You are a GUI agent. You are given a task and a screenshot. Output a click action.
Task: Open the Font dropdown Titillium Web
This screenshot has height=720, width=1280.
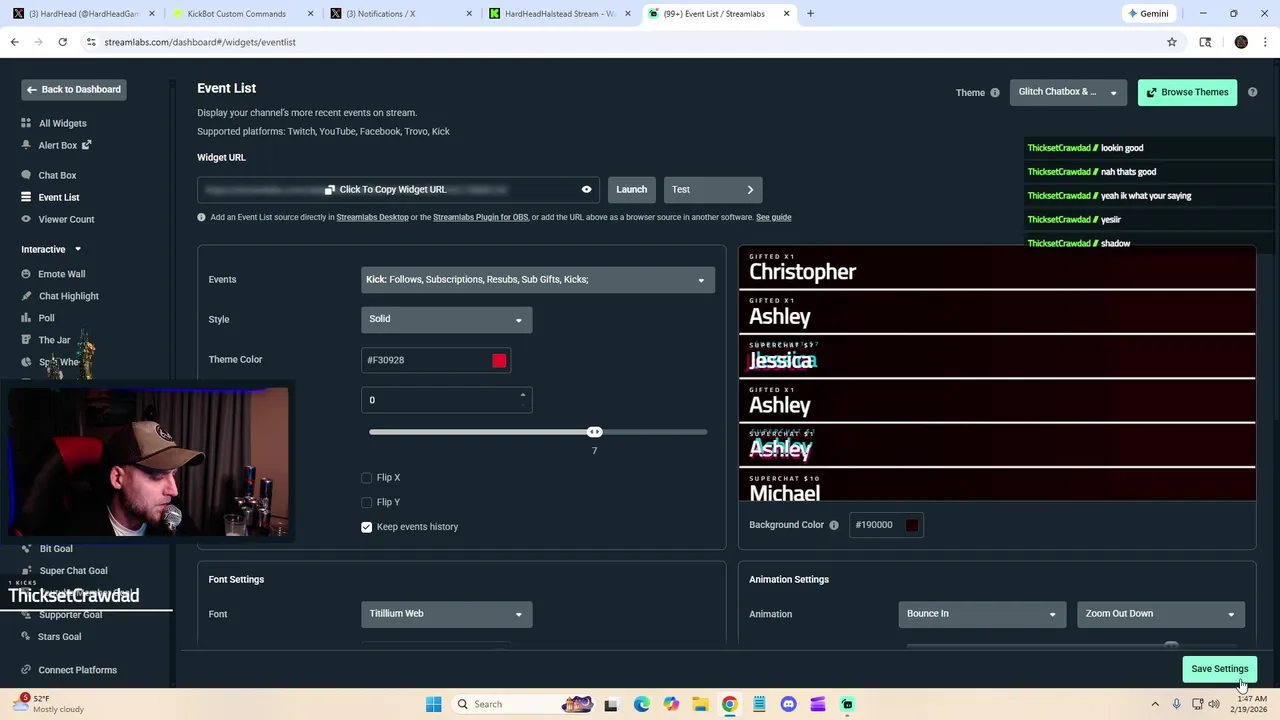[446, 614]
